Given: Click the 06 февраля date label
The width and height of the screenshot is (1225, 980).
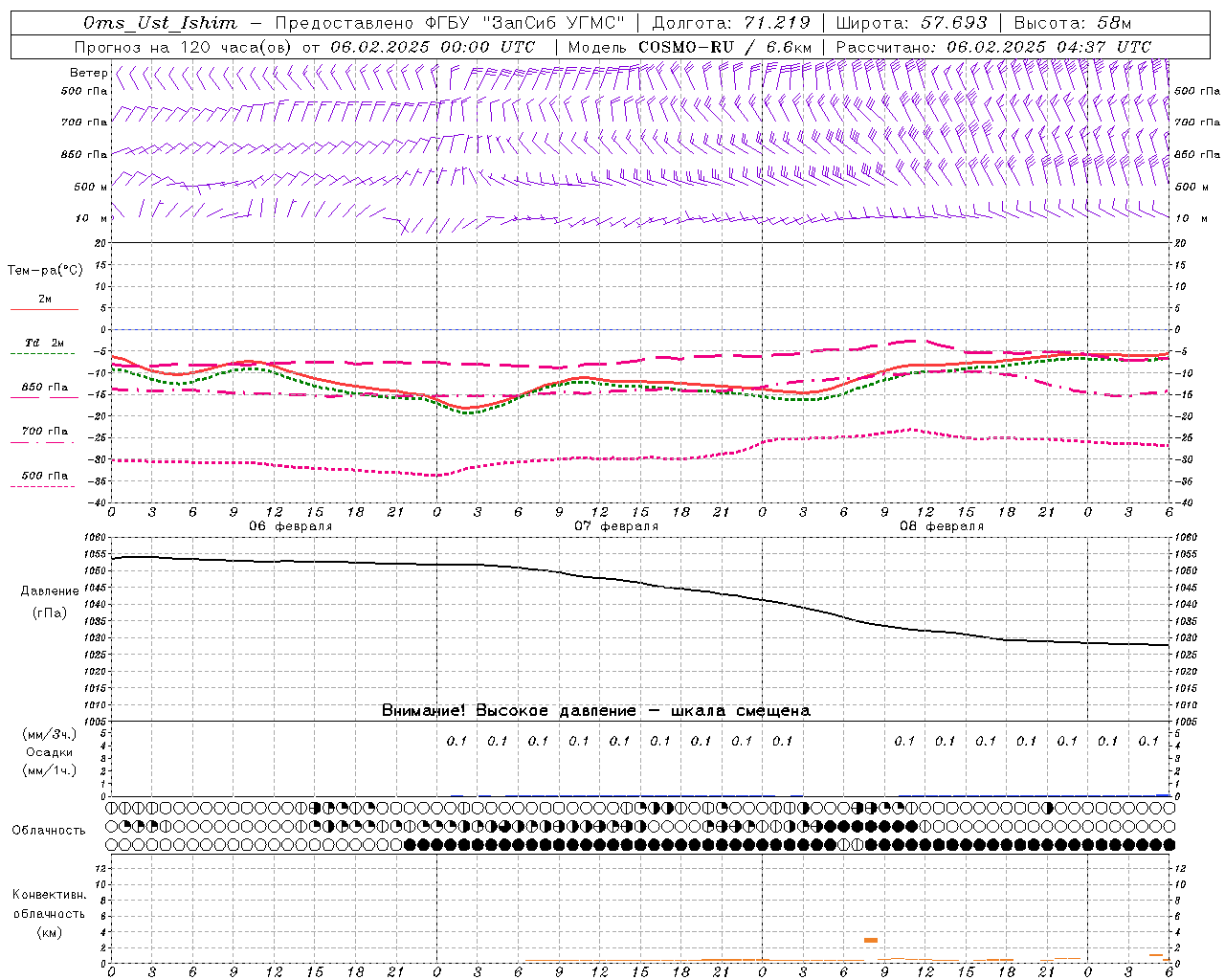Looking at the screenshot, I should point(291,526).
